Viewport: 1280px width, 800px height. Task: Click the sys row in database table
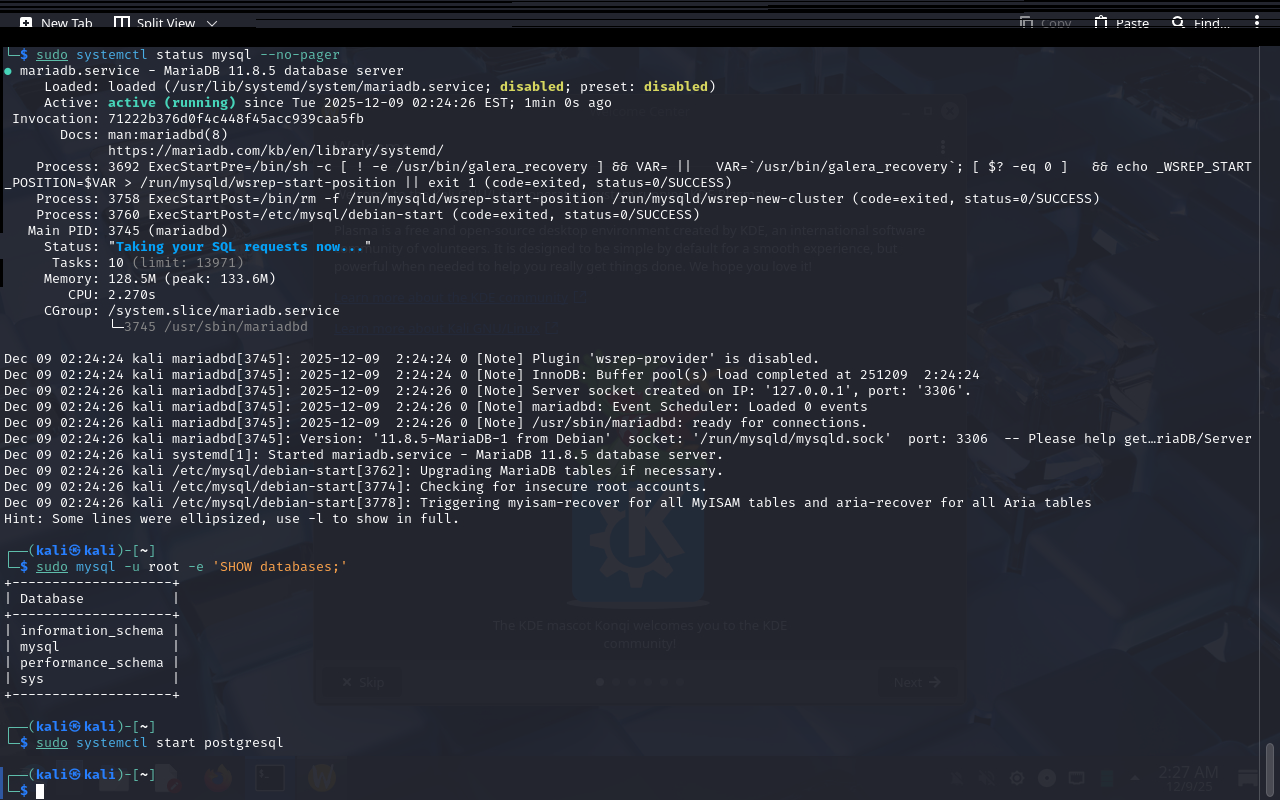pyautogui.click(x=32, y=679)
